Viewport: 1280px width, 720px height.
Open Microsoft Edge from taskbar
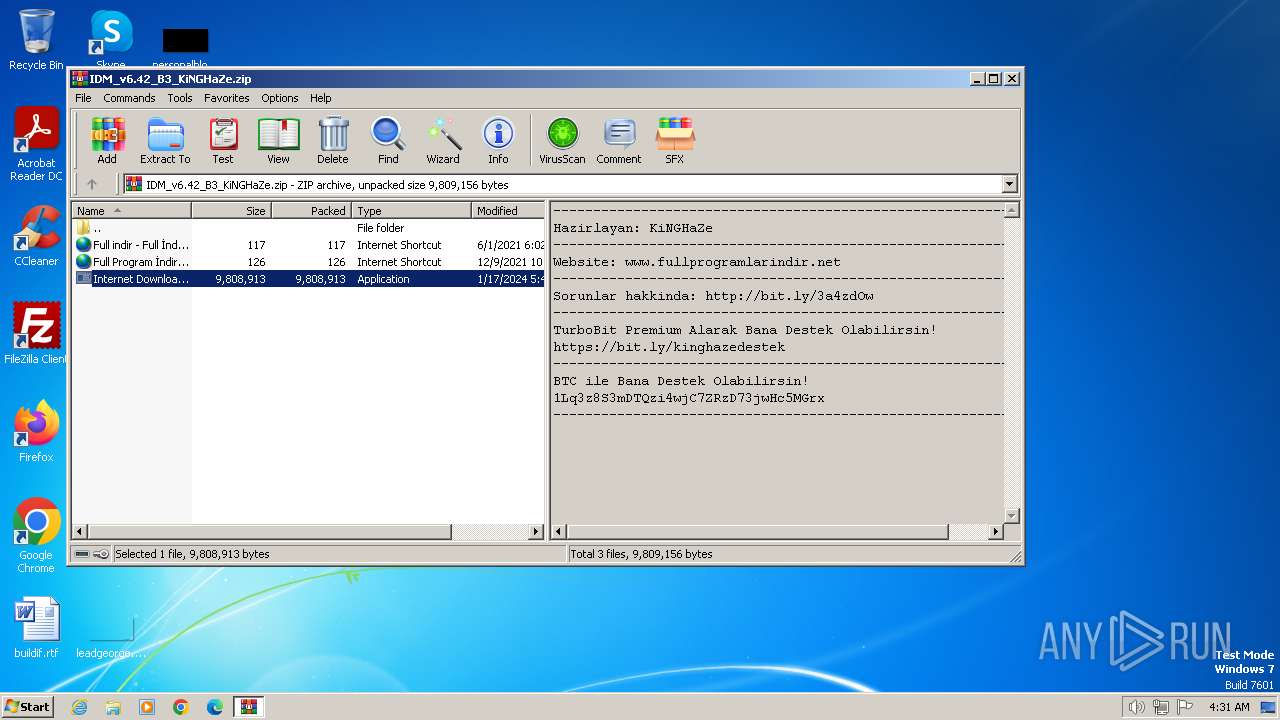(215, 707)
